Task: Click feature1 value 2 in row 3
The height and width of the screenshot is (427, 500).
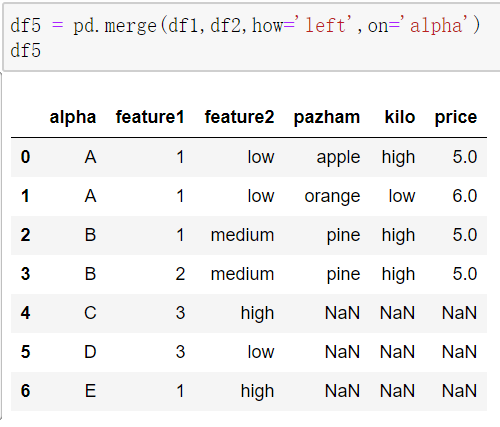Action: pos(180,274)
